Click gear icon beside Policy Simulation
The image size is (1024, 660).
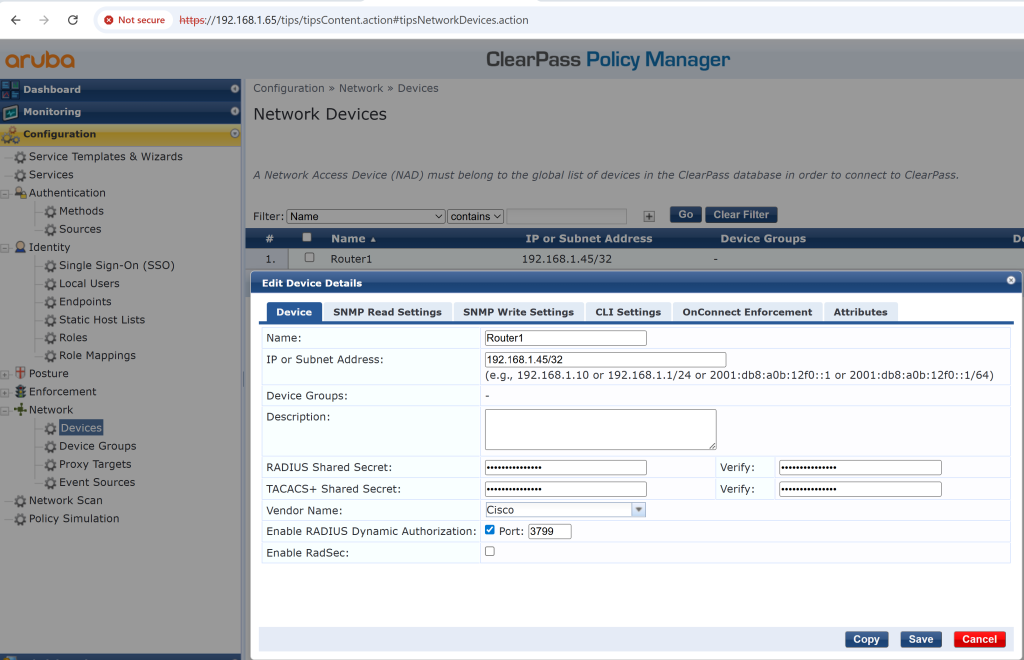click(x=20, y=519)
